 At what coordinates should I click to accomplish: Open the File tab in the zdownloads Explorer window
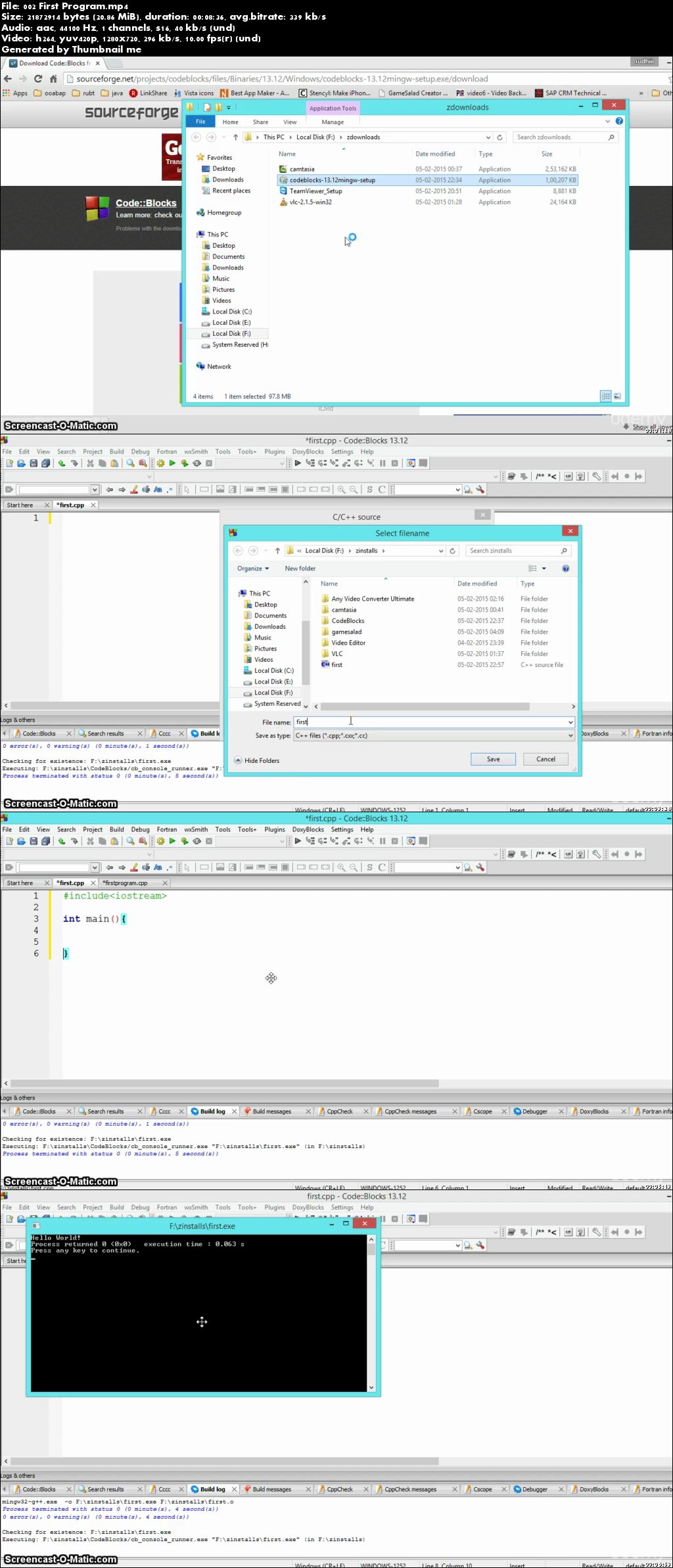click(x=200, y=122)
